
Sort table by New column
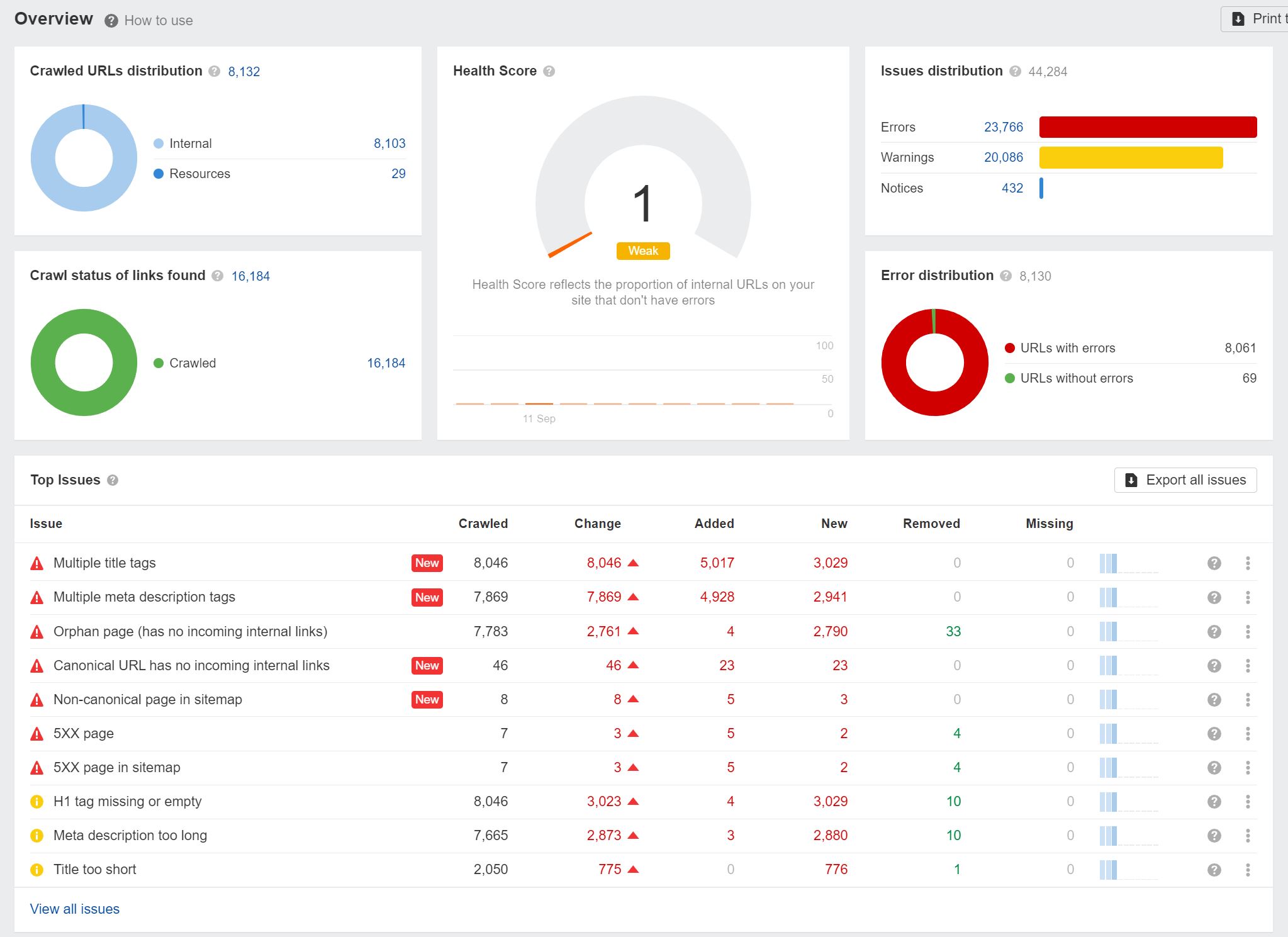tap(834, 524)
